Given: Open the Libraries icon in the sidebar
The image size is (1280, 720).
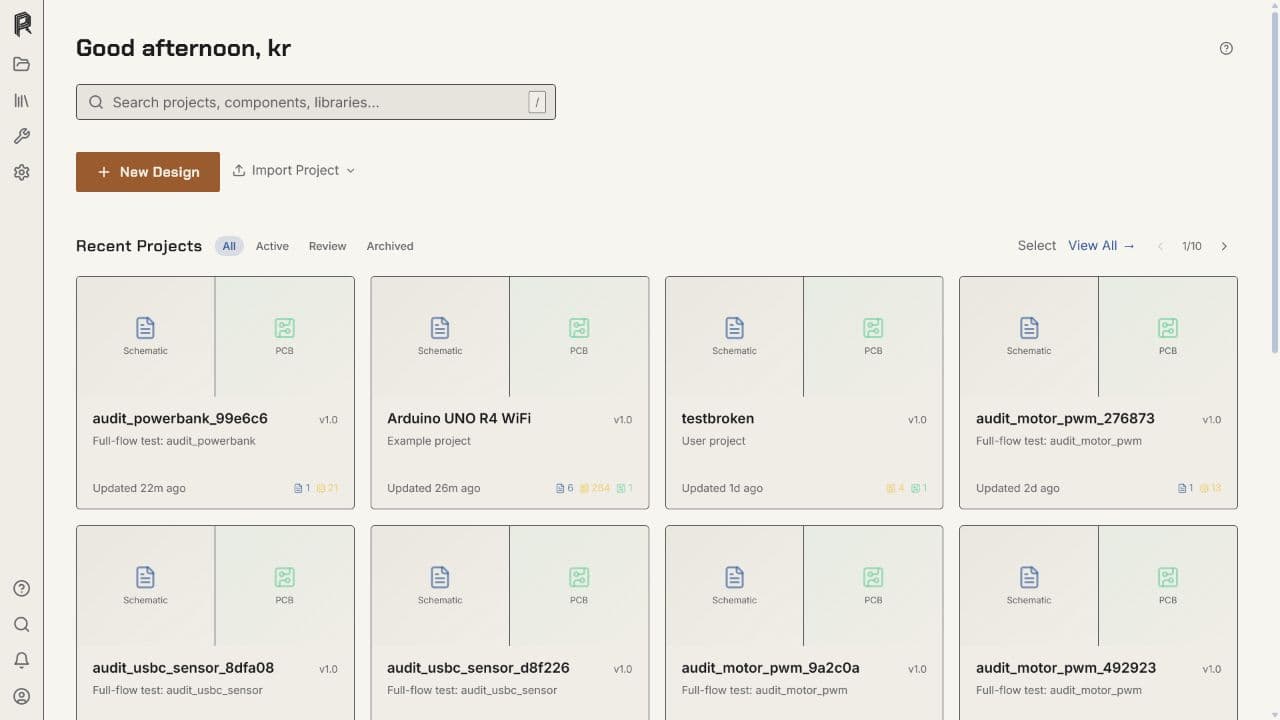Looking at the screenshot, I should click(22, 100).
